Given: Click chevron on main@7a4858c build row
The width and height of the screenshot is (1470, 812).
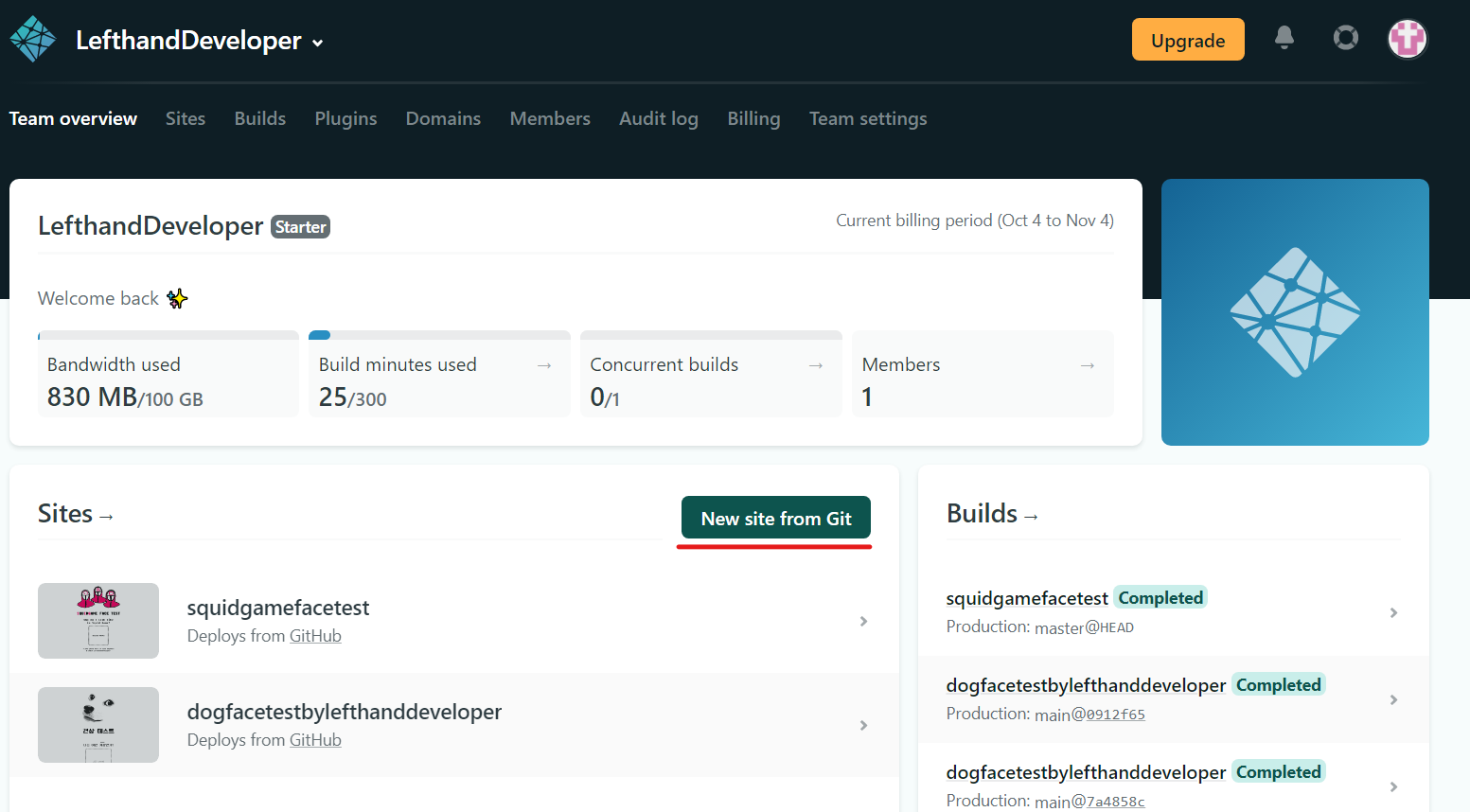Looking at the screenshot, I should coord(1393,786).
